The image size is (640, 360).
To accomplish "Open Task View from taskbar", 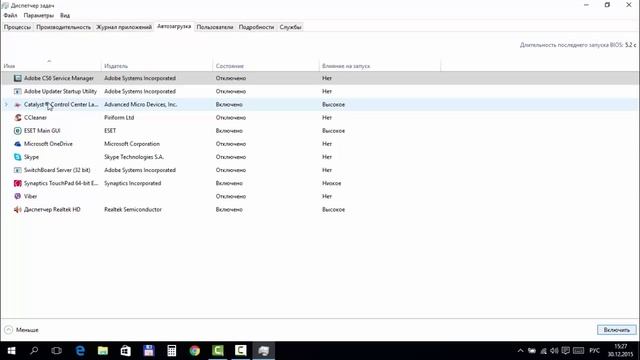I will click(57, 351).
